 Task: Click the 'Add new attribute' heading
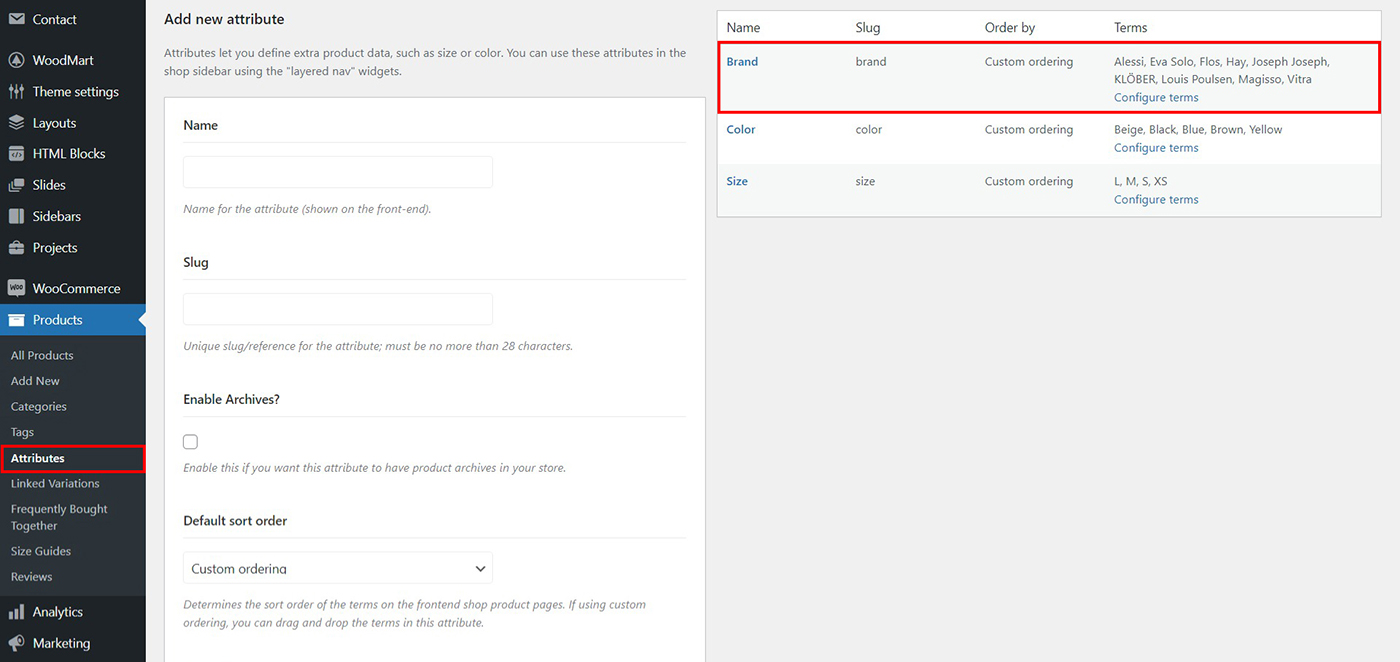pyautogui.click(x=224, y=19)
